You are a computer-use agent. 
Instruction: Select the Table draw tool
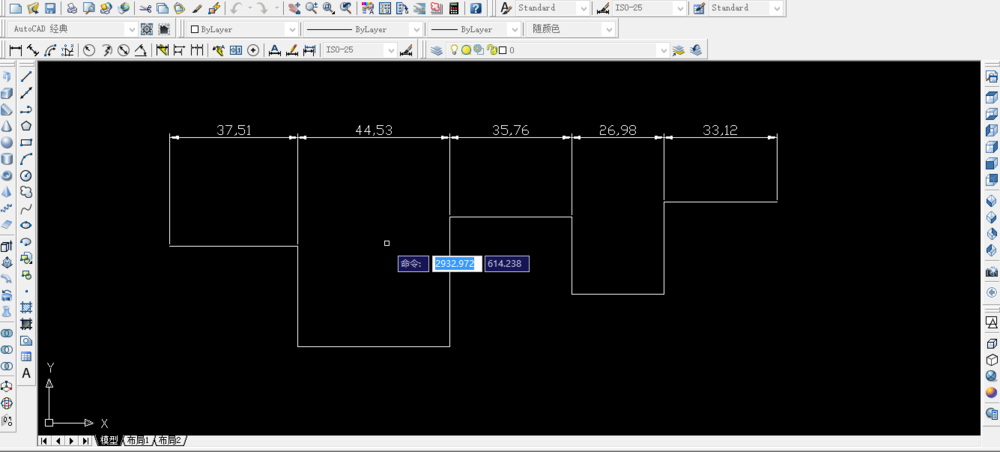point(26,357)
